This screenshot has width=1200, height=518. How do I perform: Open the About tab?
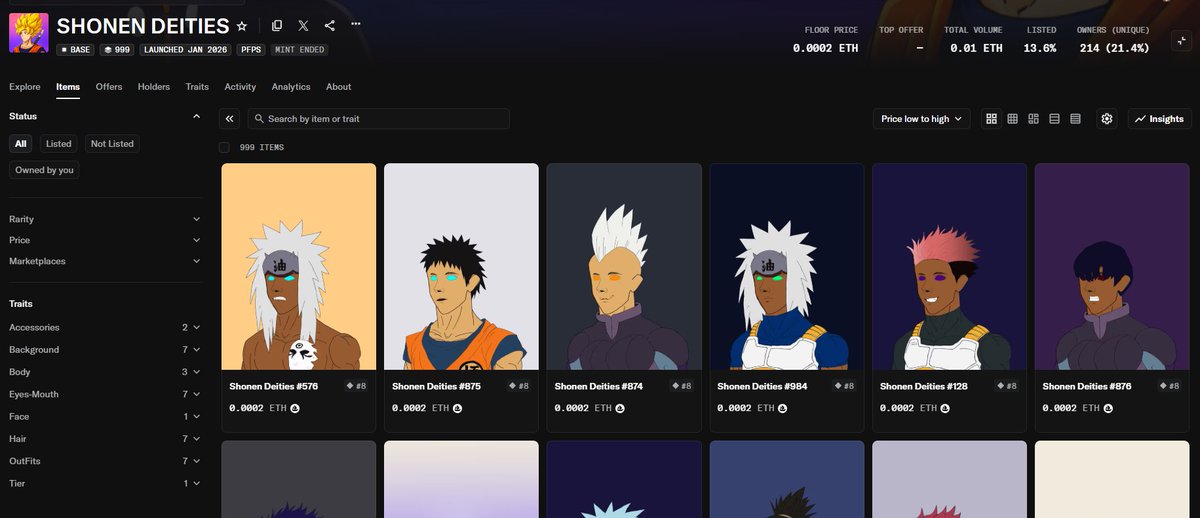[339, 87]
